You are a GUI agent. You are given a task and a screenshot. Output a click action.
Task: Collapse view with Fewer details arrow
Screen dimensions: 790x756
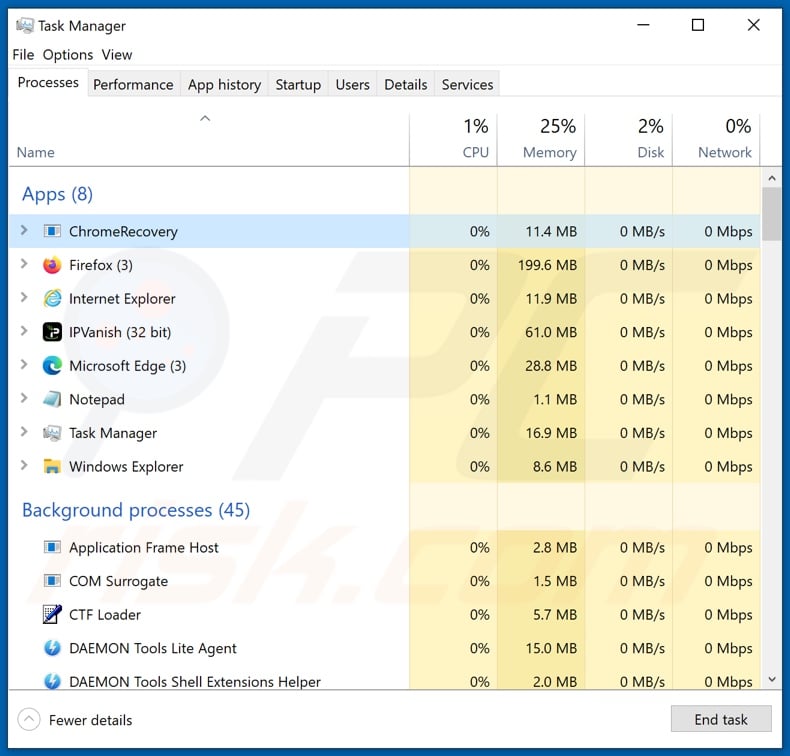[x=29, y=720]
